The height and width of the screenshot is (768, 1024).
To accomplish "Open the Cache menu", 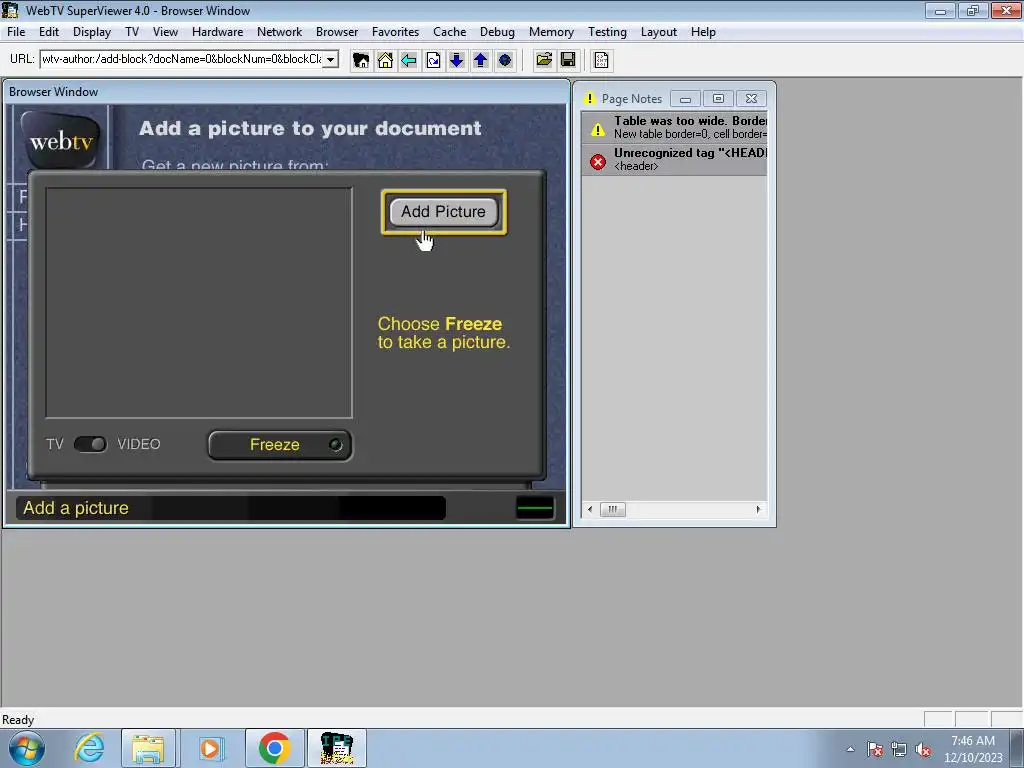I will tap(449, 32).
